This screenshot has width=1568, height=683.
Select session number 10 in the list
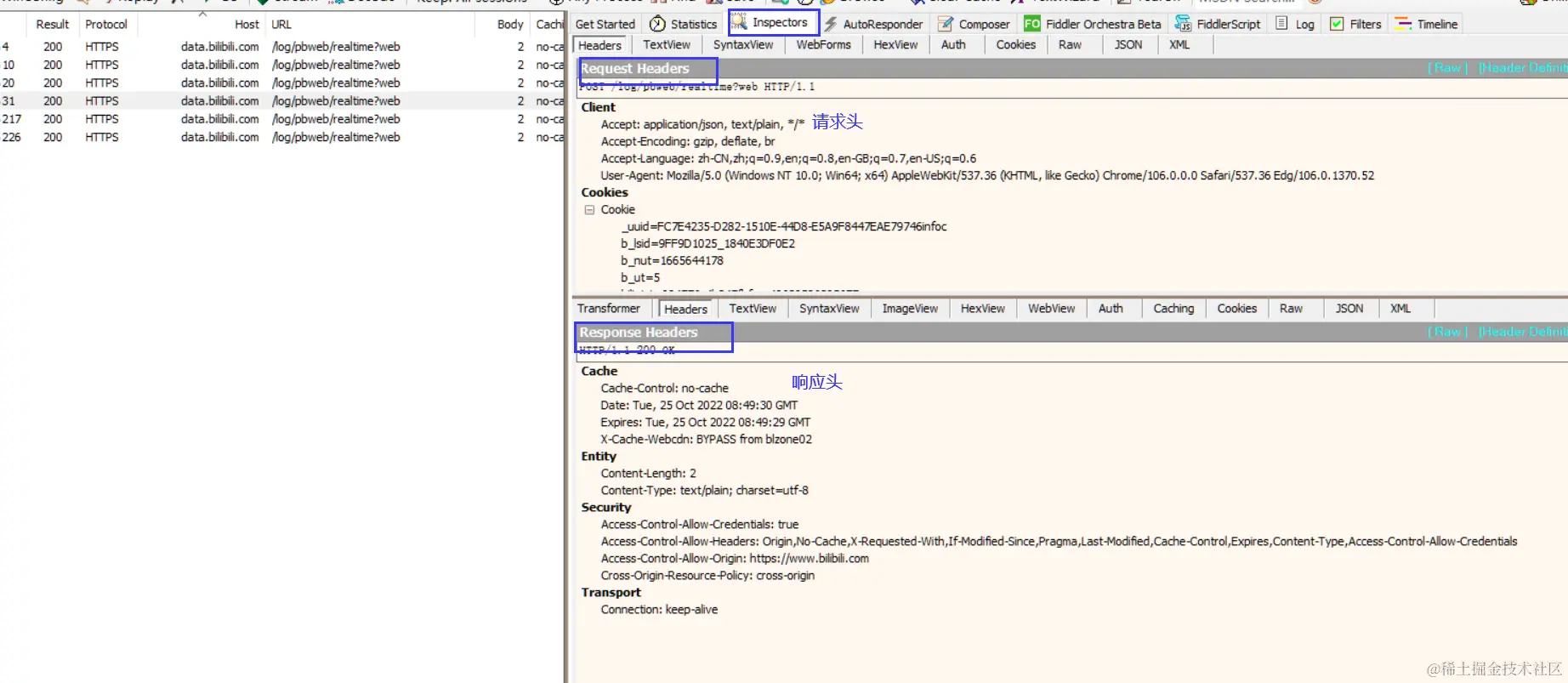pyautogui.click(x=281, y=65)
